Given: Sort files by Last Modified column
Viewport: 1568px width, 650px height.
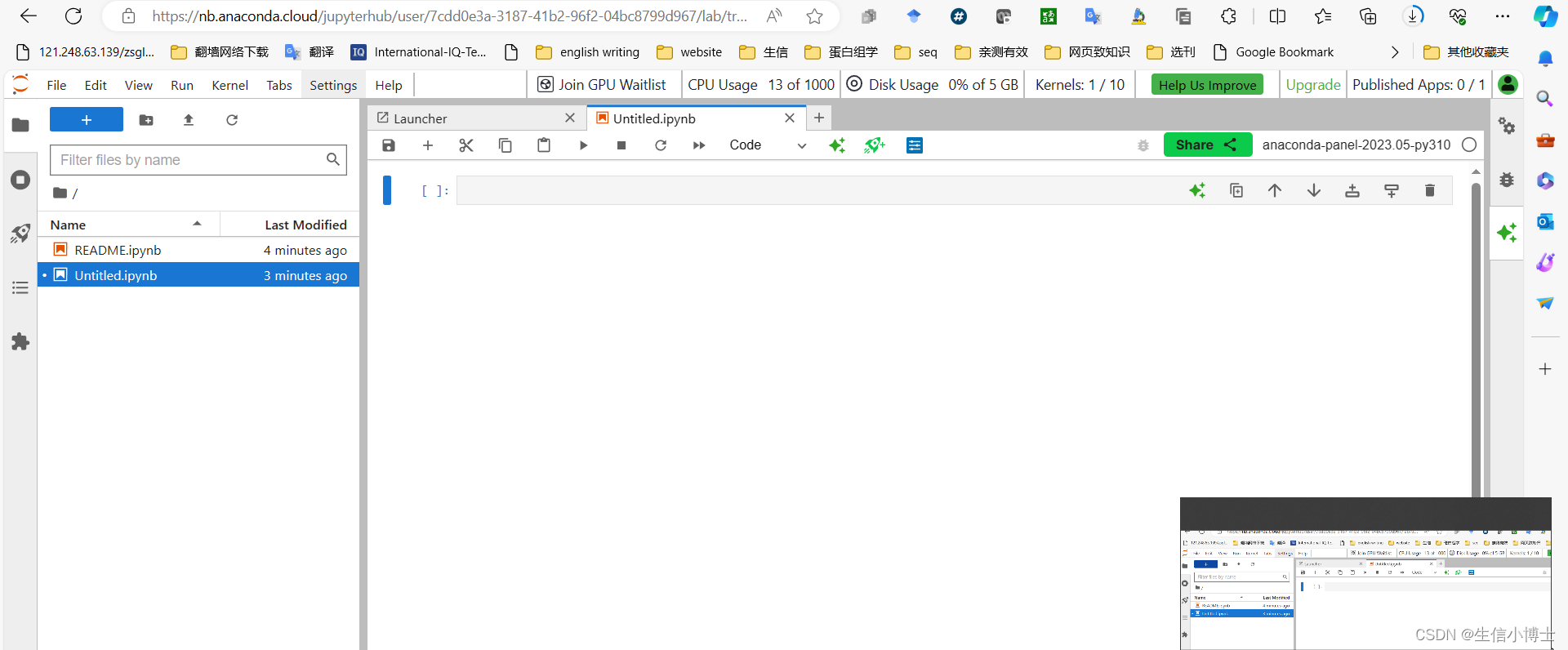Looking at the screenshot, I should point(290,225).
